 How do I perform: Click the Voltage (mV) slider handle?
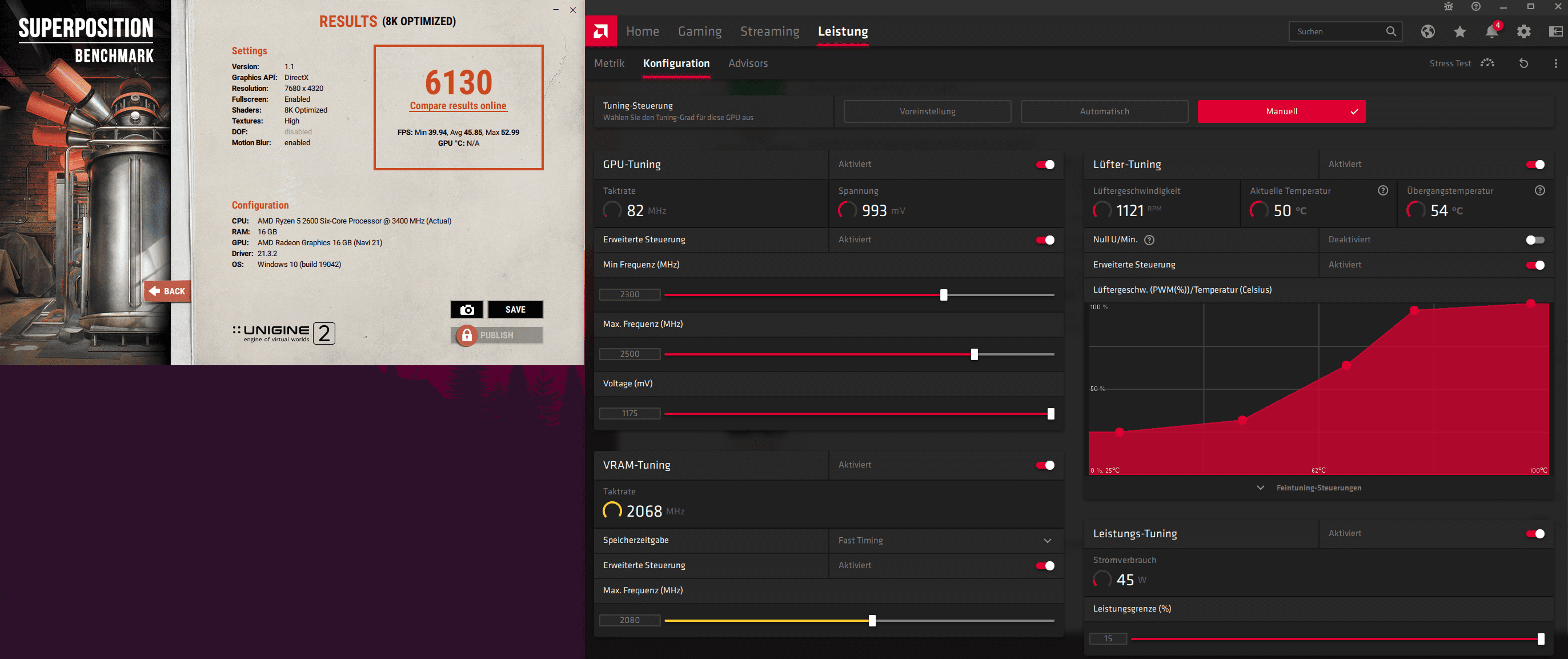1050,414
